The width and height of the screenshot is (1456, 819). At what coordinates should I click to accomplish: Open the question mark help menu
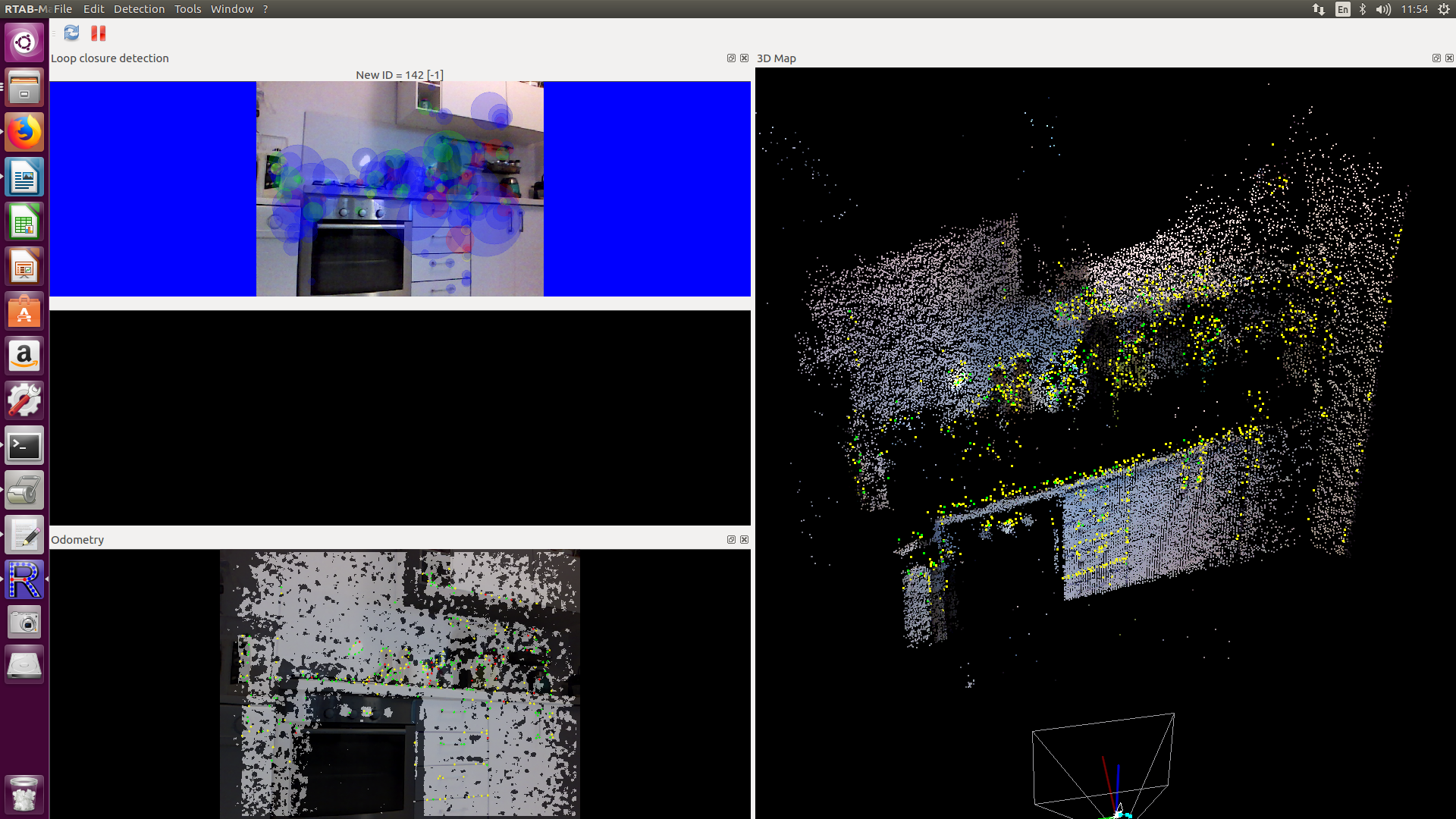[x=265, y=9]
